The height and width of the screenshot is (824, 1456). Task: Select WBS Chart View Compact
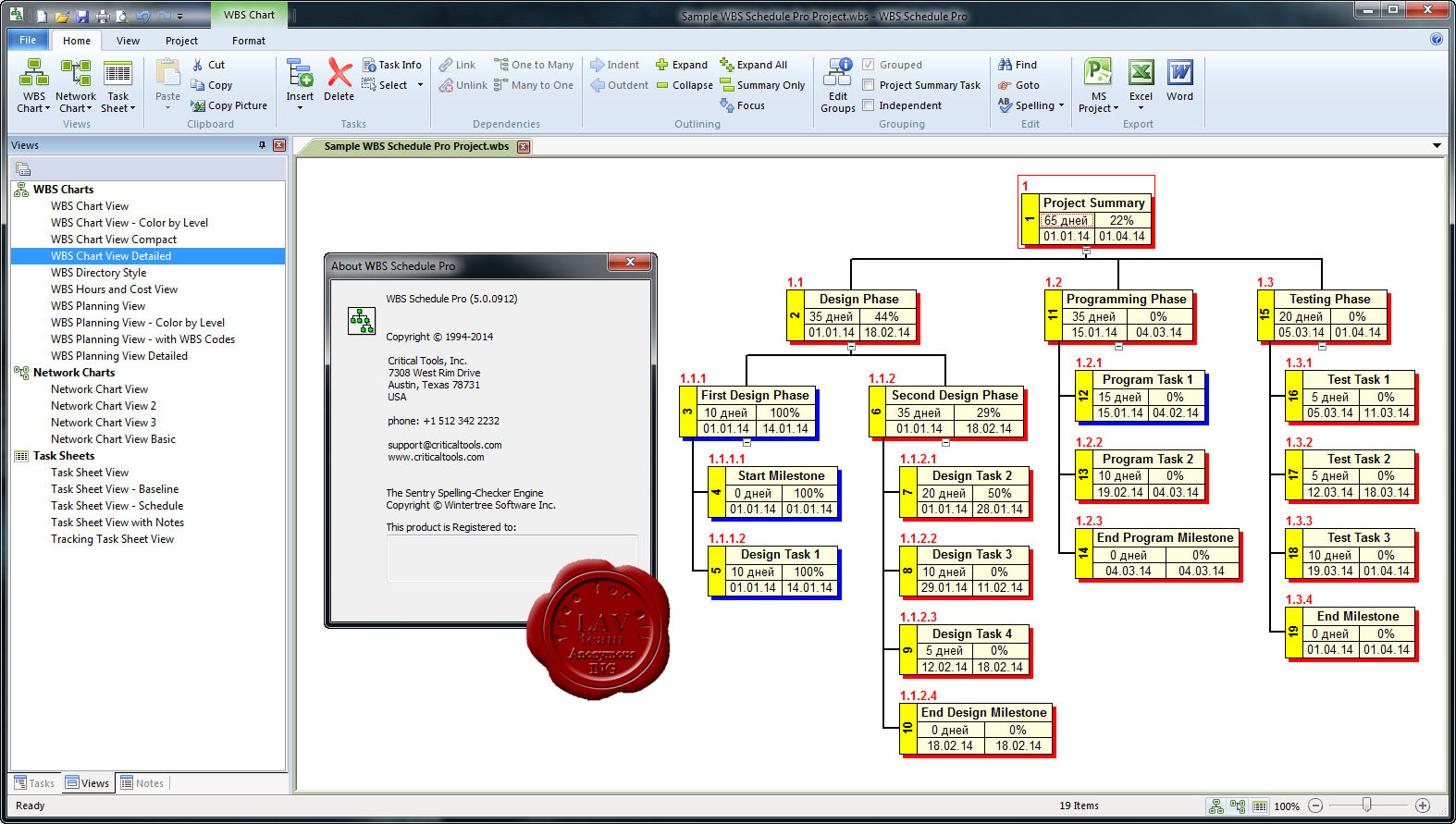[x=114, y=240]
